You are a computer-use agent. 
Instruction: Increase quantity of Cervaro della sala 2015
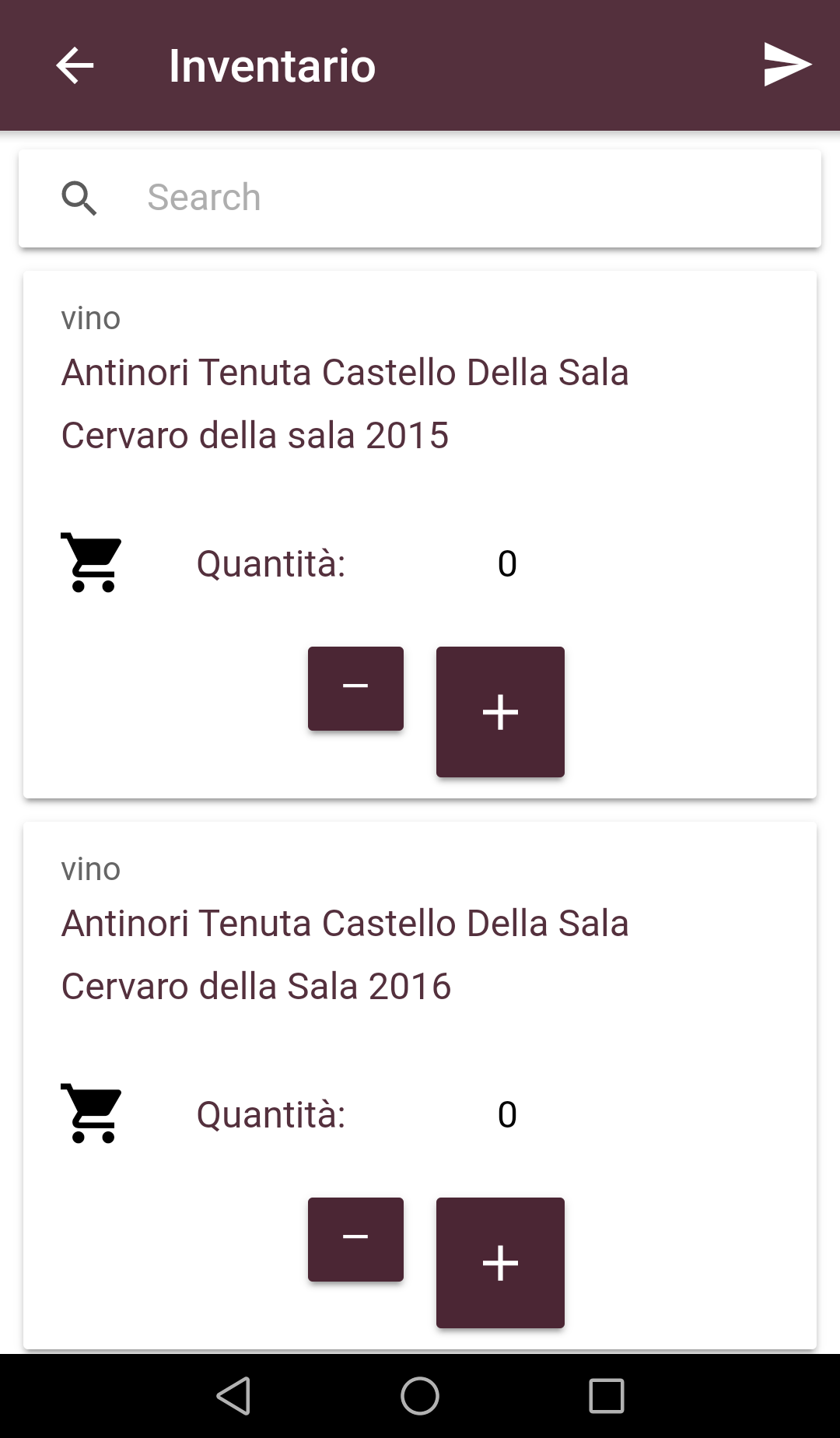(x=500, y=712)
